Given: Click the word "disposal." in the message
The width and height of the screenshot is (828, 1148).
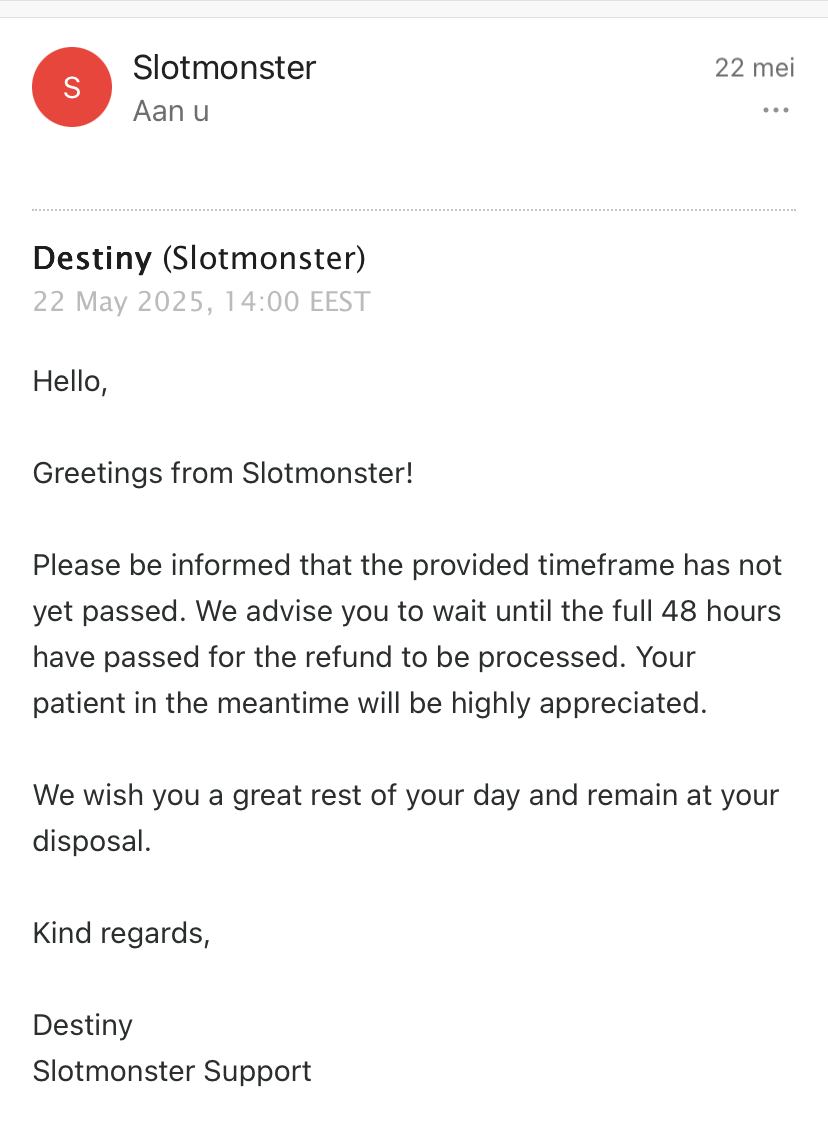Looking at the screenshot, I should tap(92, 841).
